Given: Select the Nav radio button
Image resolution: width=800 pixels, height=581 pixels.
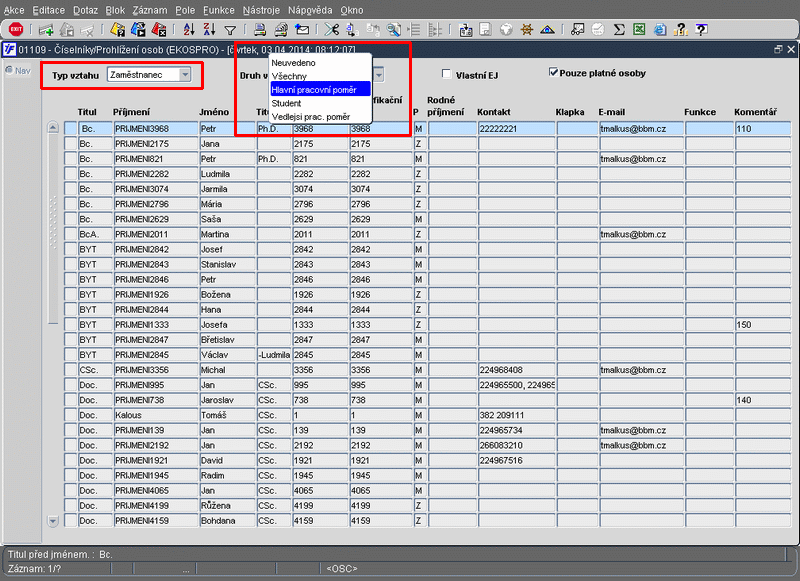Looking at the screenshot, I should [x=9, y=70].
